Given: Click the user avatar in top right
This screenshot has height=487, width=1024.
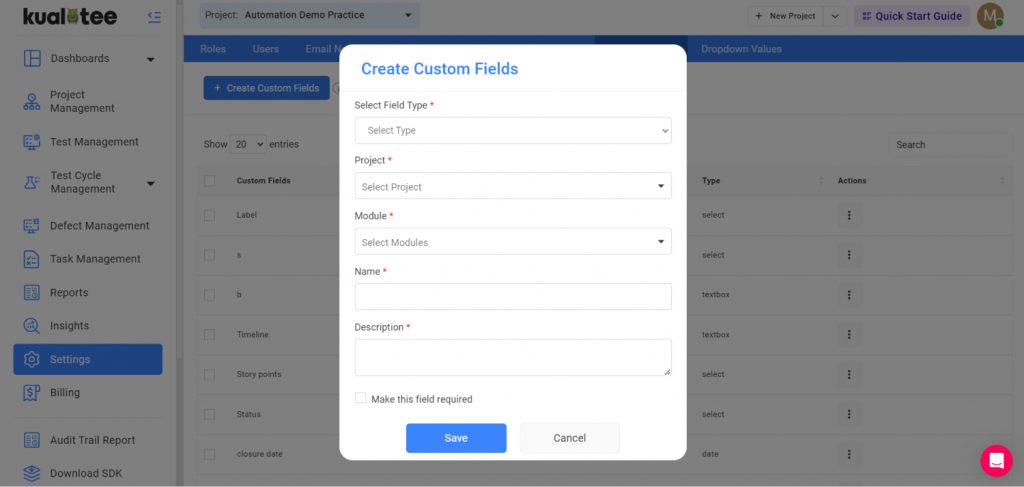Looking at the screenshot, I should click(x=990, y=16).
